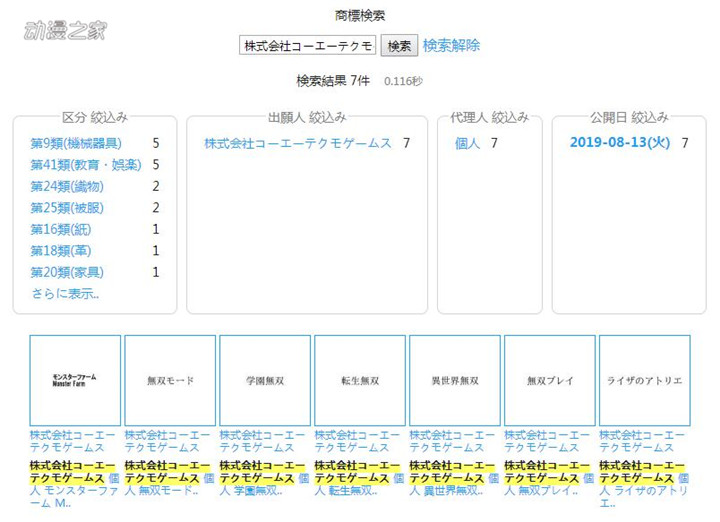Focus the trademark search input field
The image size is (720, 522).
pos(308,45)
